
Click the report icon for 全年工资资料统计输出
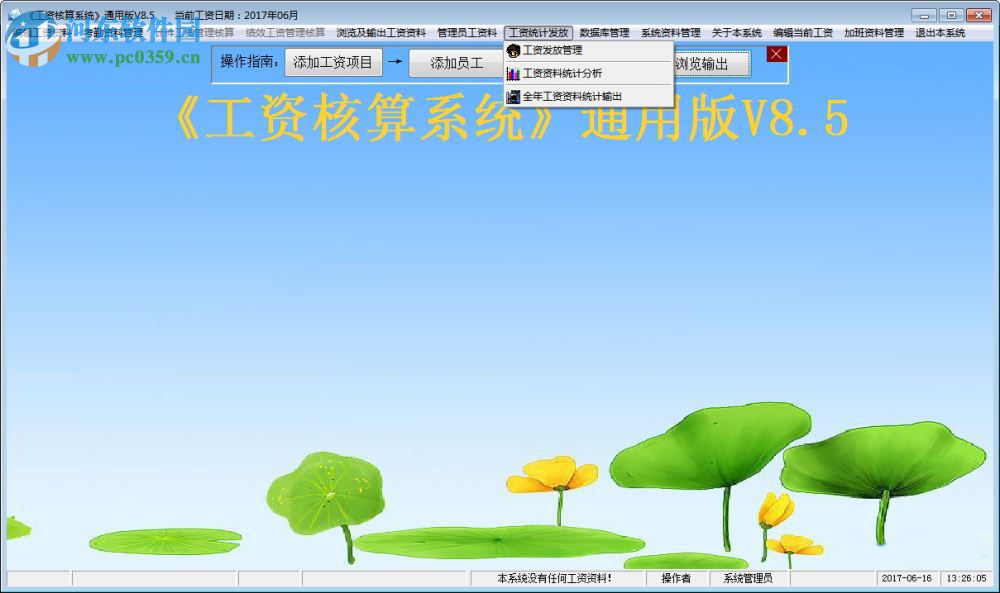[x=513, y=96]
